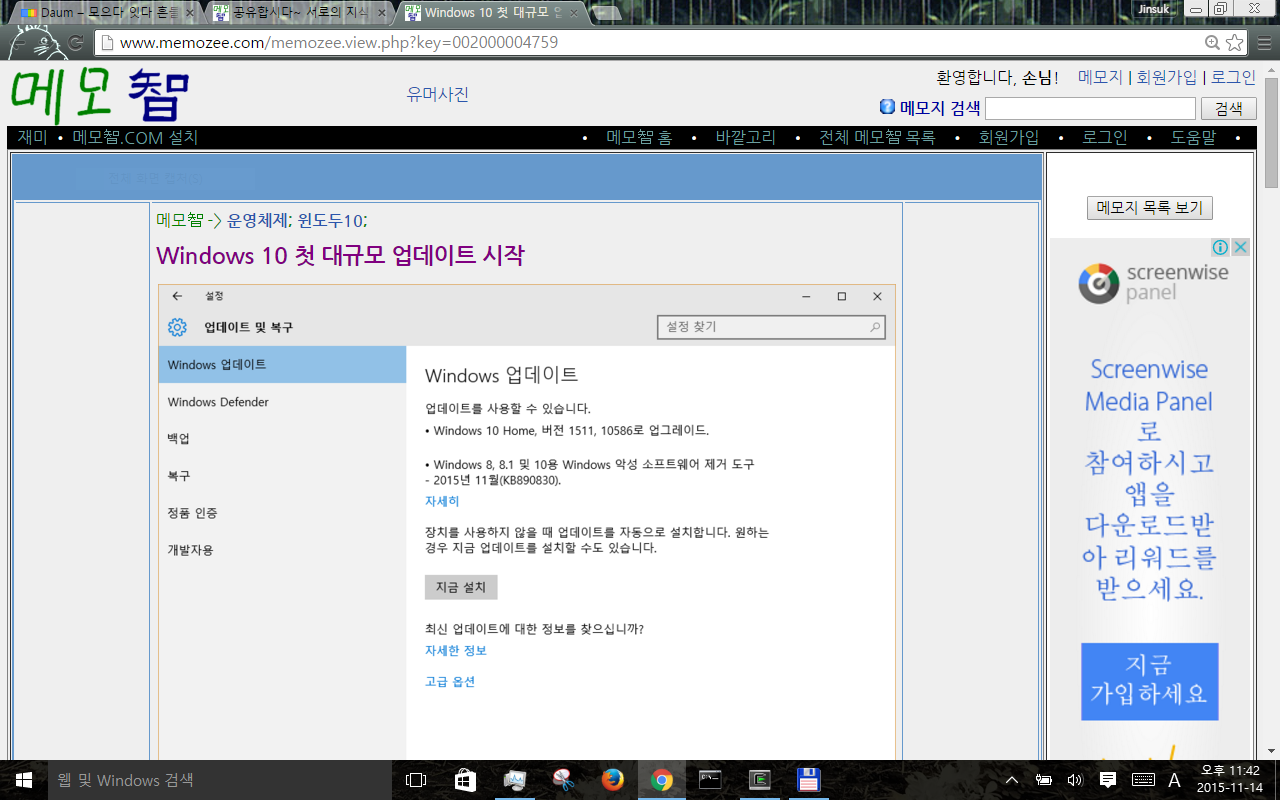Click the ad info (i) icon
This screenshot has height=800, width=1280.
[x=1220, y=247]
